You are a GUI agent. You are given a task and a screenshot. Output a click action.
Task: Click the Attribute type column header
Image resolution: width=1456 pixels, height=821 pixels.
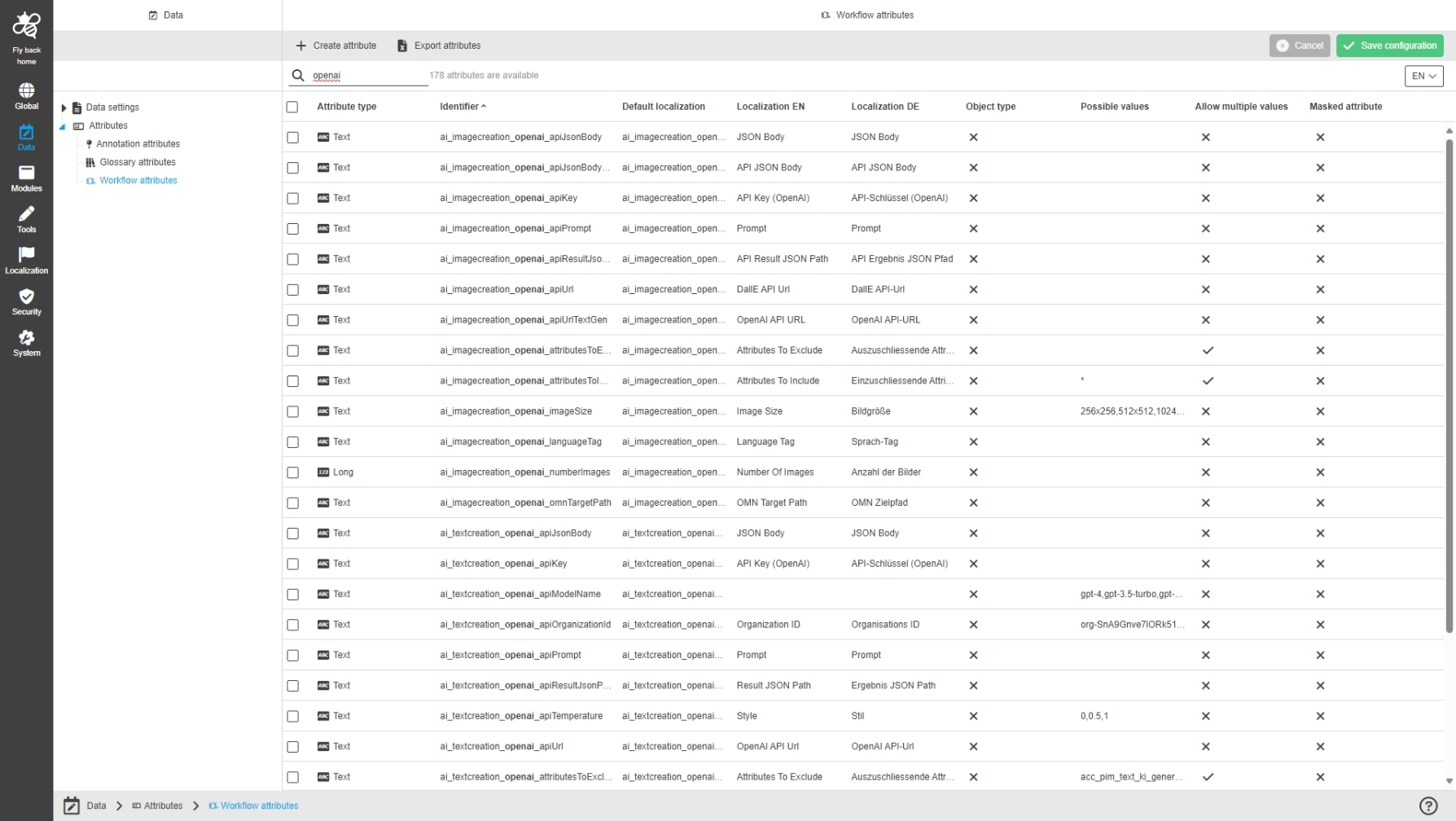(x=347, y=107)
